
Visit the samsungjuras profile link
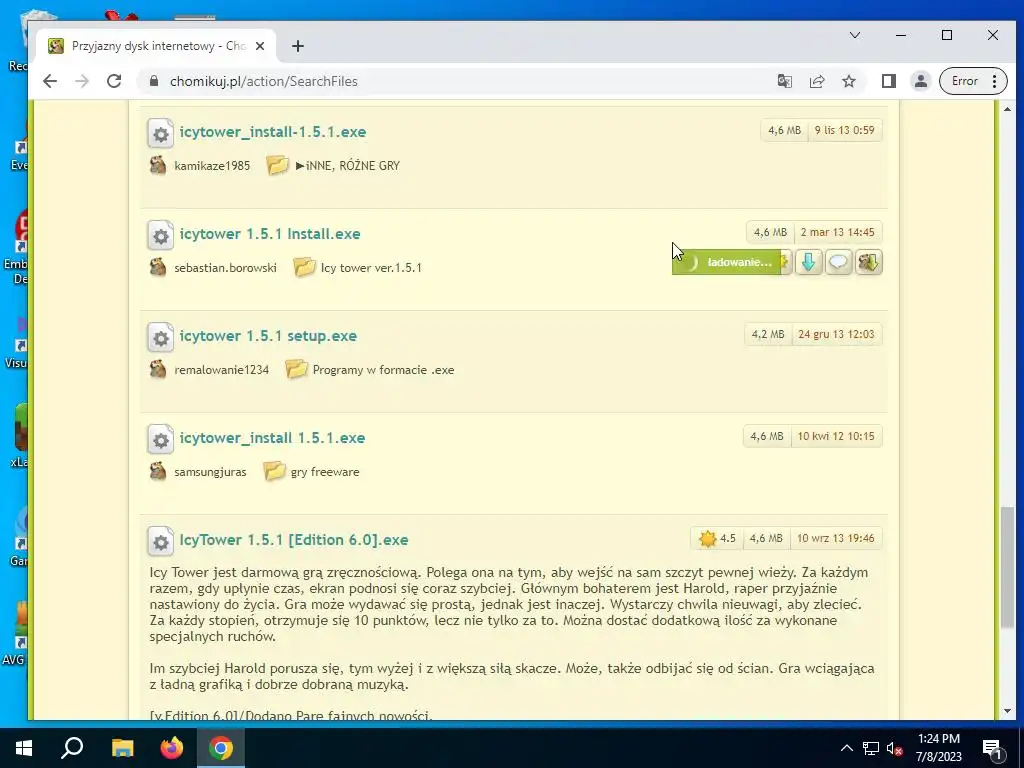pyautogui.click(x=210, y=472)
